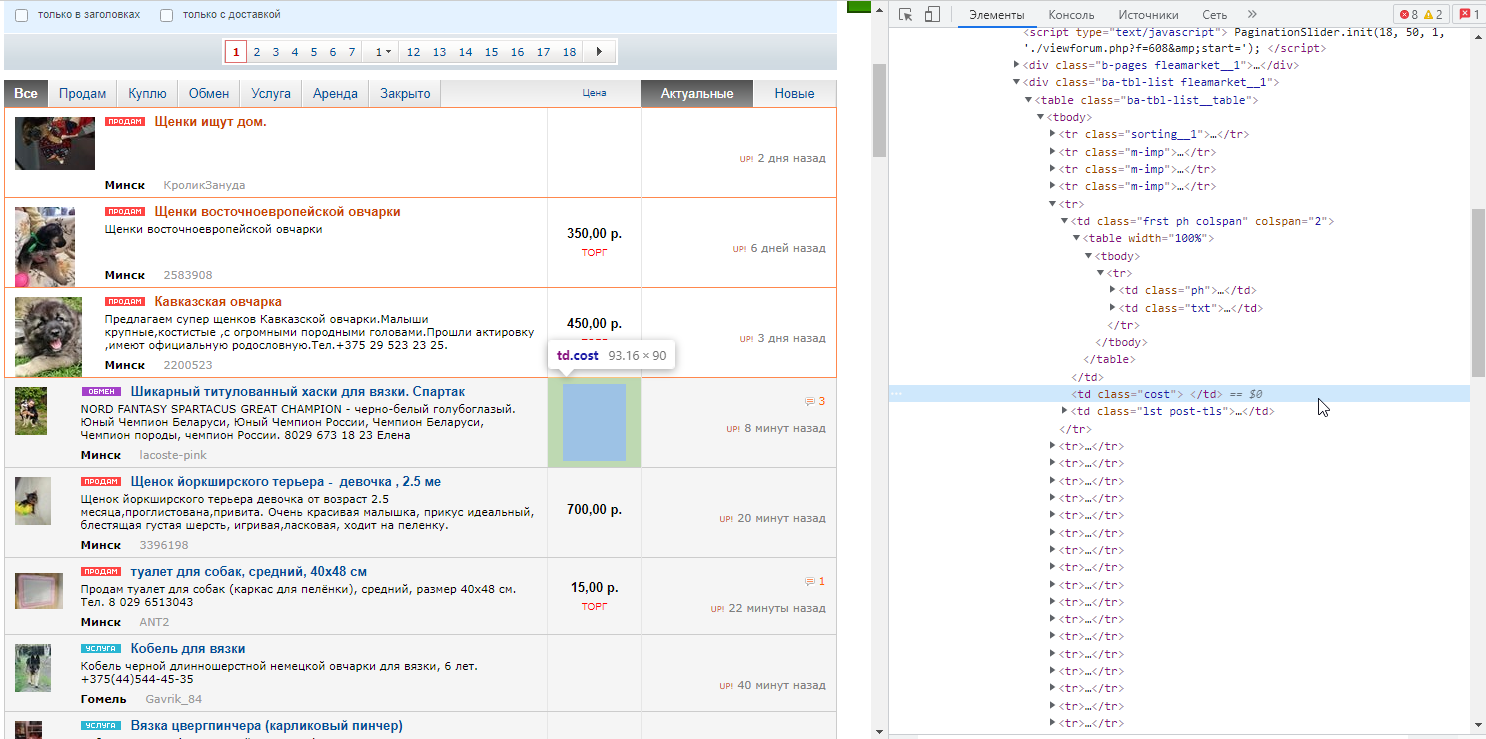This screenshot has height=739, width=1486.
Task: Open the page 1 dropdown in pagination
Action: coord(383,52)
